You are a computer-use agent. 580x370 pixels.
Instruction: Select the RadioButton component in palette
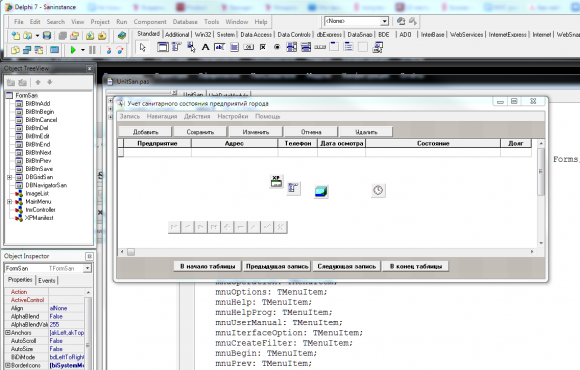click(277, 47)
